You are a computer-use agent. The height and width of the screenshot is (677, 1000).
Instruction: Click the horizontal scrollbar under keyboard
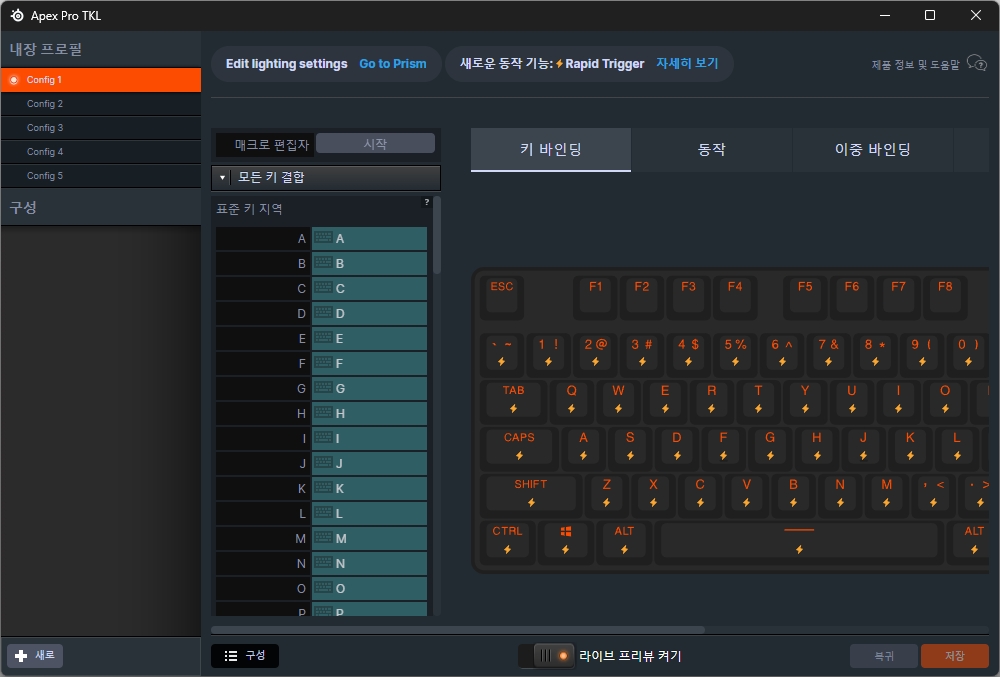pos(458,630)
